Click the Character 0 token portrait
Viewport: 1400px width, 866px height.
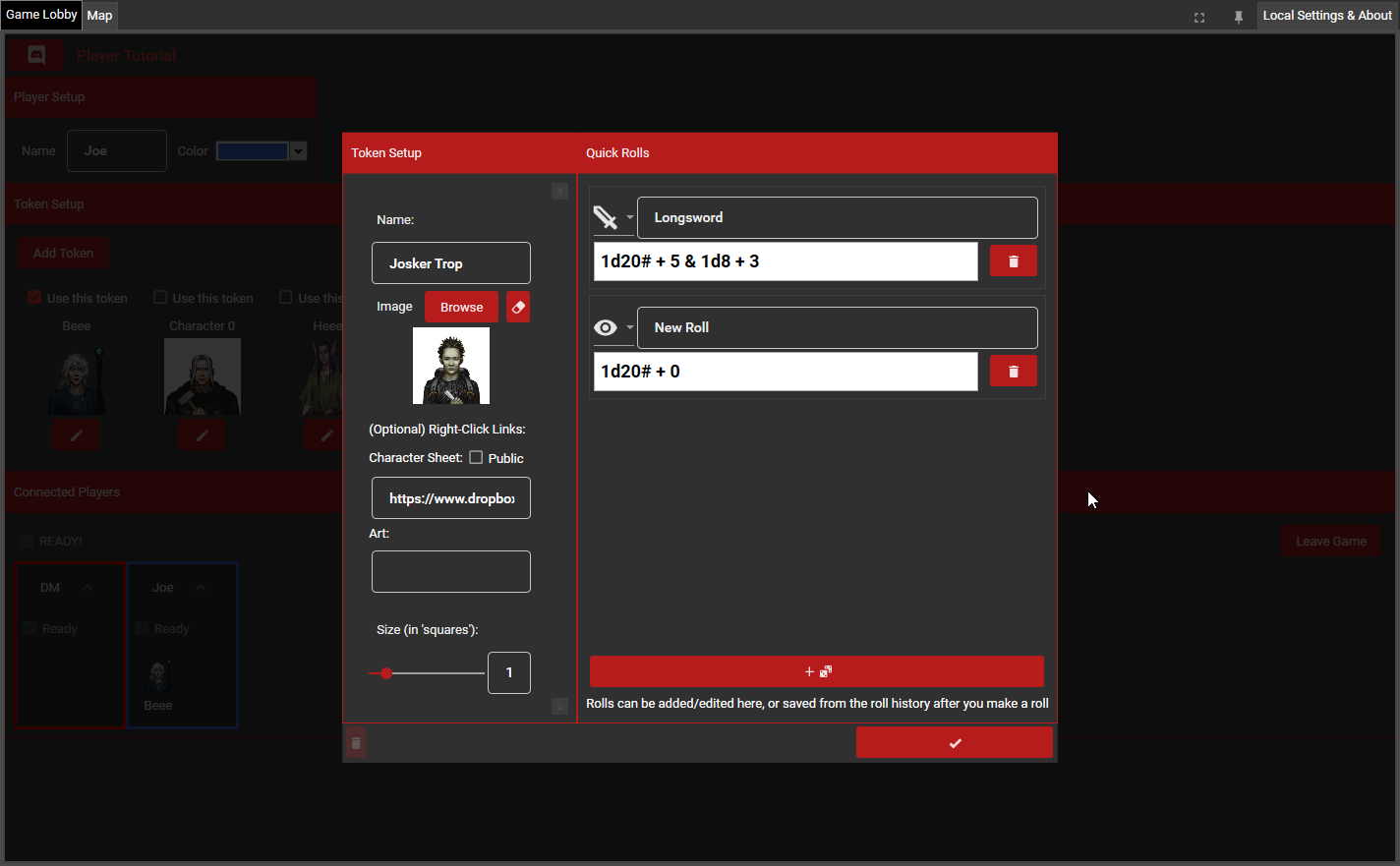203,376
